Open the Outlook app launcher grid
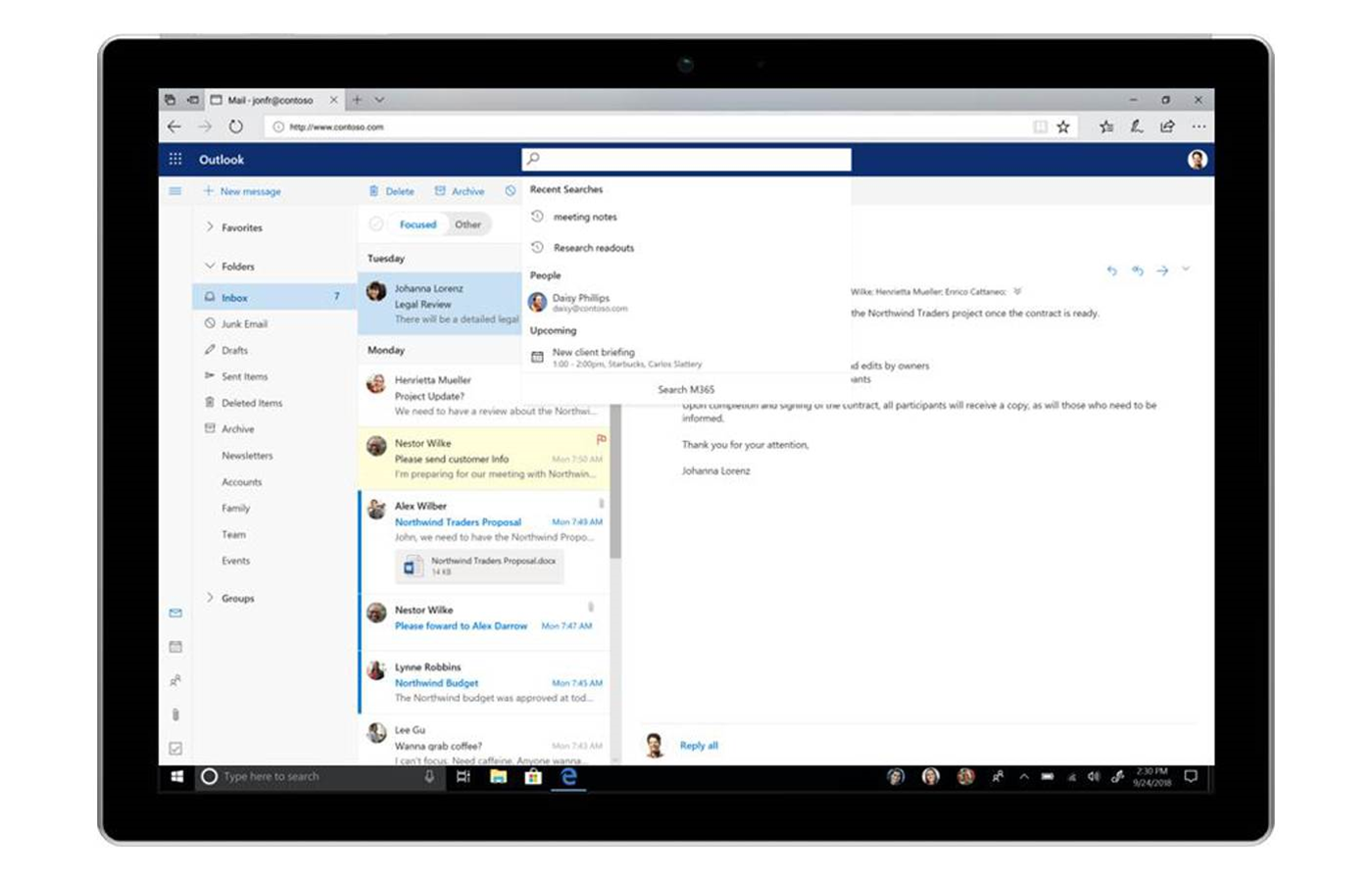This screenshot has width=1372, height=882. [x=175, y=159]
